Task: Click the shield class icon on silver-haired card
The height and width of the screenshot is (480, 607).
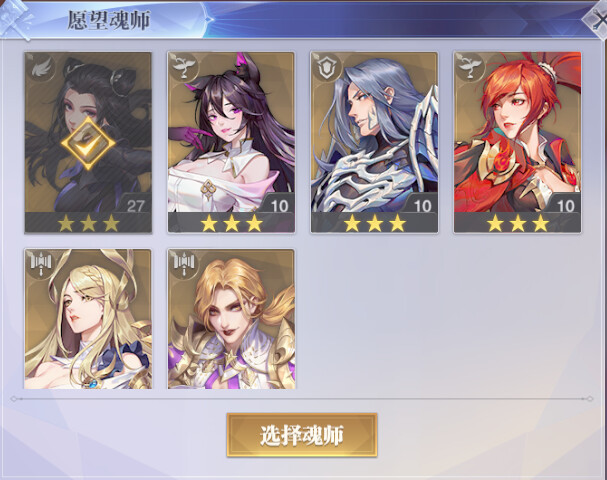Action: (327, 68)
